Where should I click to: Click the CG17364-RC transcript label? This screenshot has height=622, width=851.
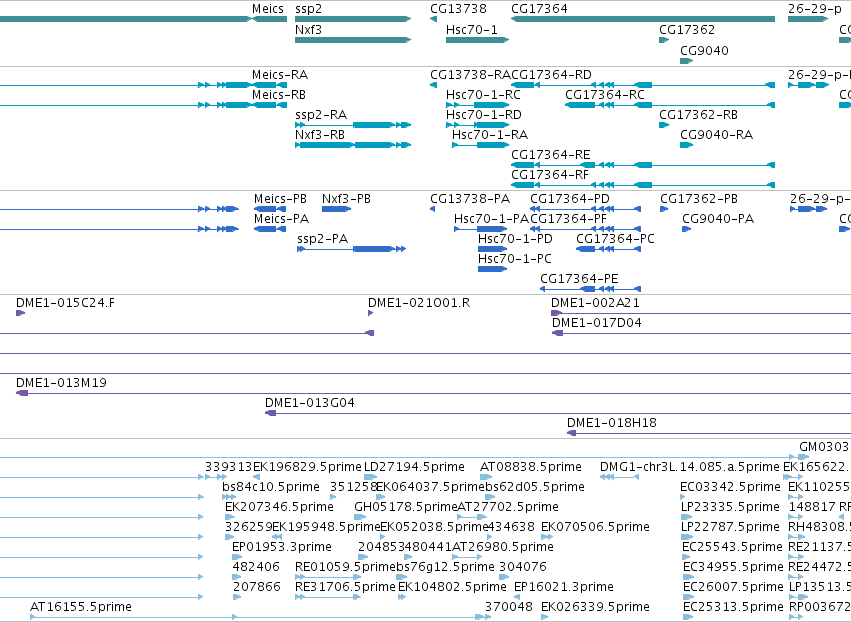pyautogui.click(x=605, y=94)
